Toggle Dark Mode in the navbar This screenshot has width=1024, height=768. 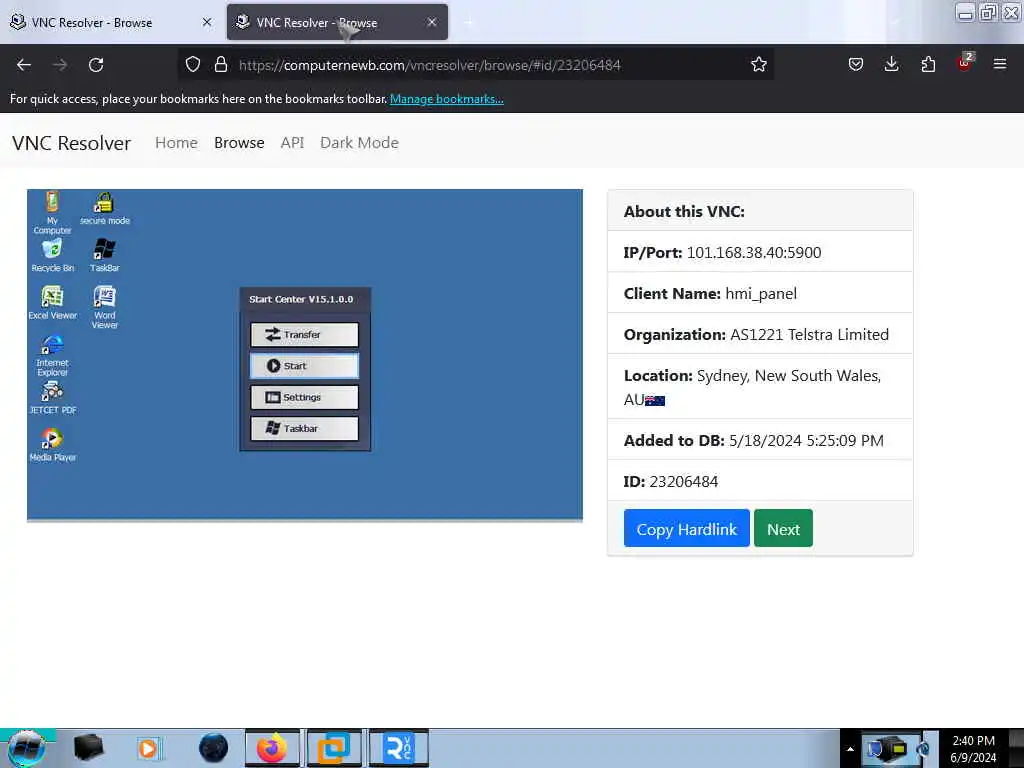(x=359, y=143)
